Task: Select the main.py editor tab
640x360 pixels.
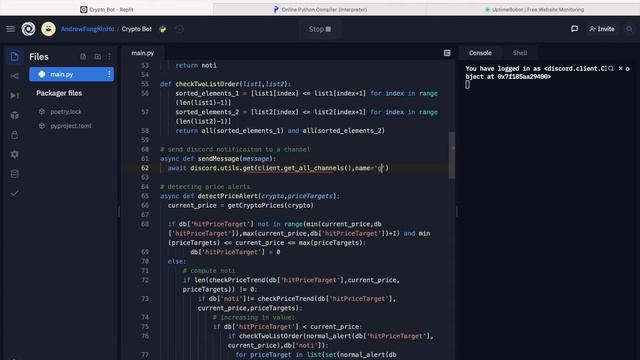Action: tap(143, 53)
